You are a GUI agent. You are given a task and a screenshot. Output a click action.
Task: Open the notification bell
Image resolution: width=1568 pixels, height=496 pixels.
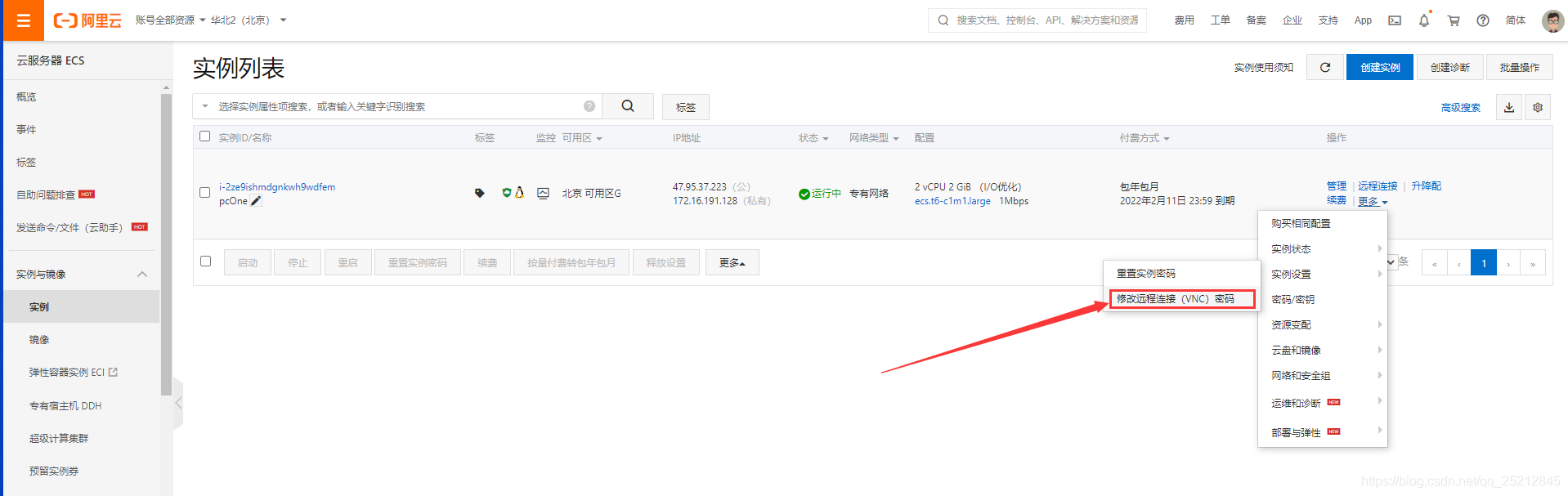pyautogui.click(x=1424, y=20)
